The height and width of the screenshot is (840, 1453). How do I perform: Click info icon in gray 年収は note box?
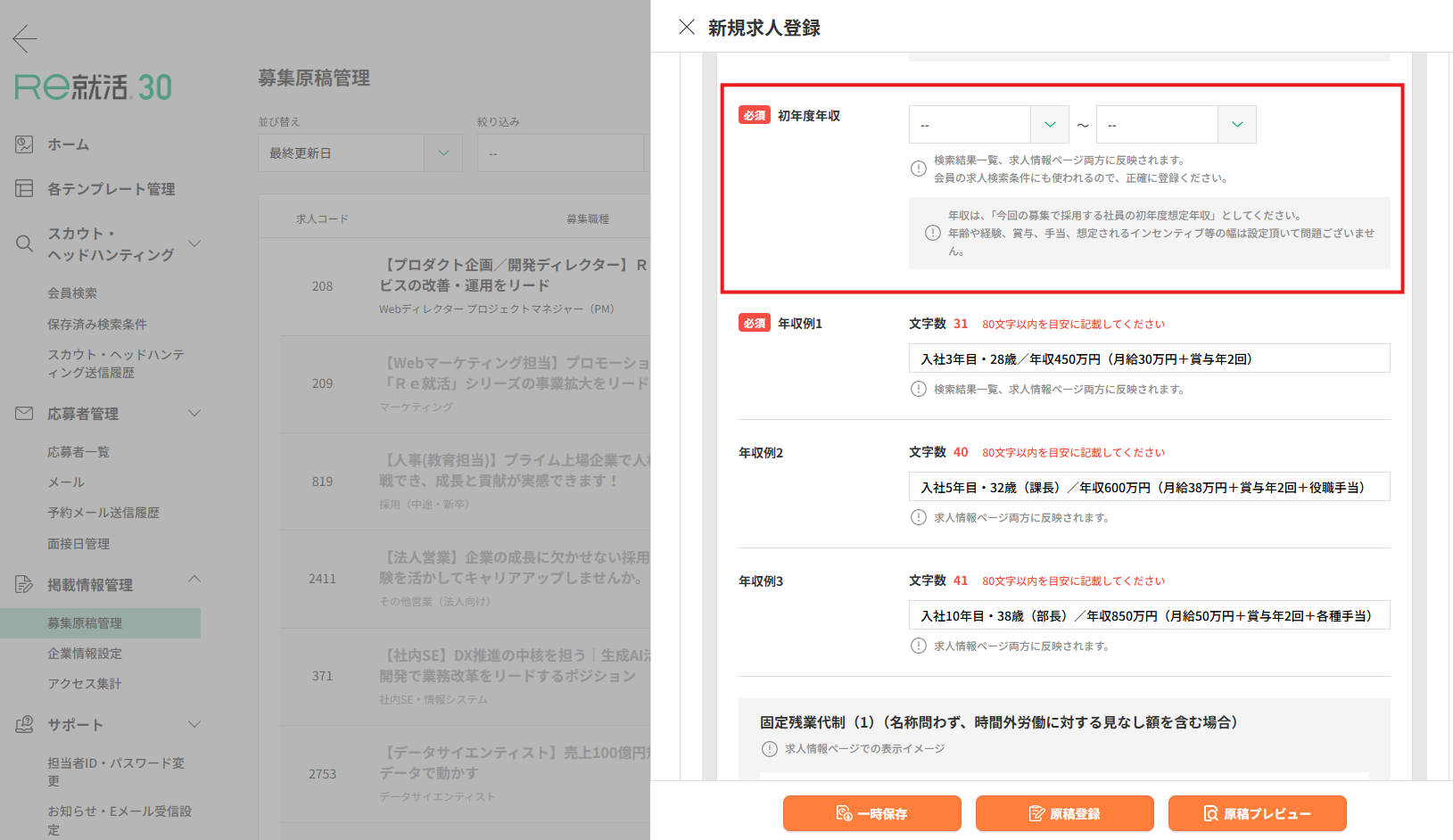click(932, 233)
